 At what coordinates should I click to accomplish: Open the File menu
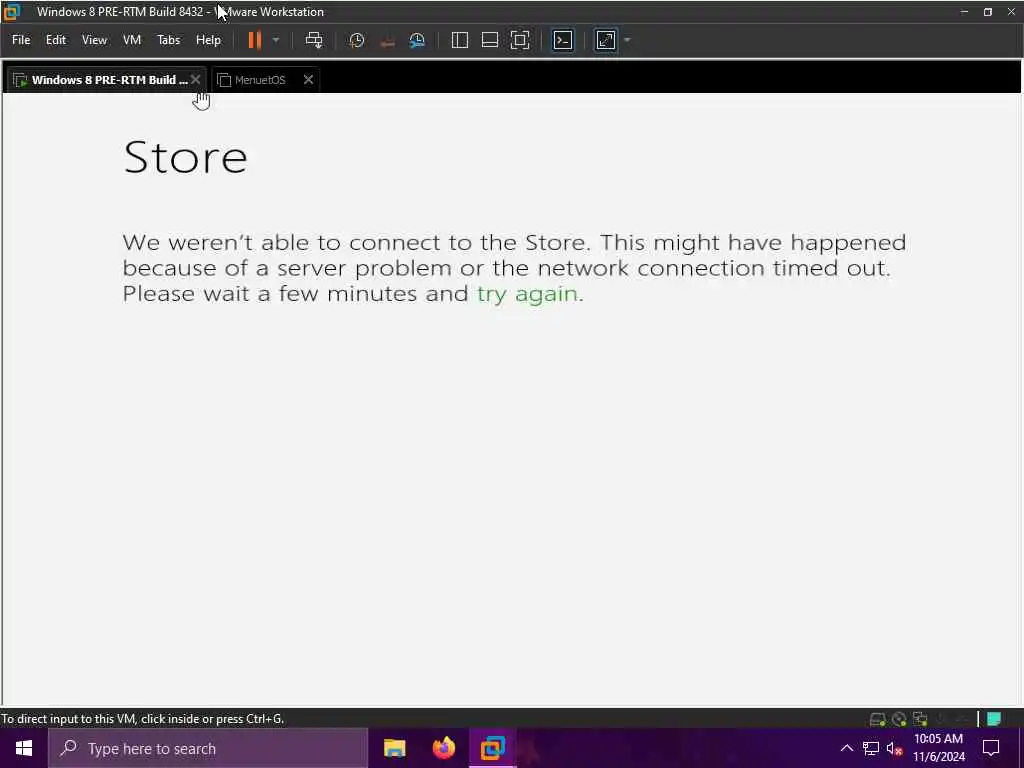pyautogui.click(x=21, y=40)
